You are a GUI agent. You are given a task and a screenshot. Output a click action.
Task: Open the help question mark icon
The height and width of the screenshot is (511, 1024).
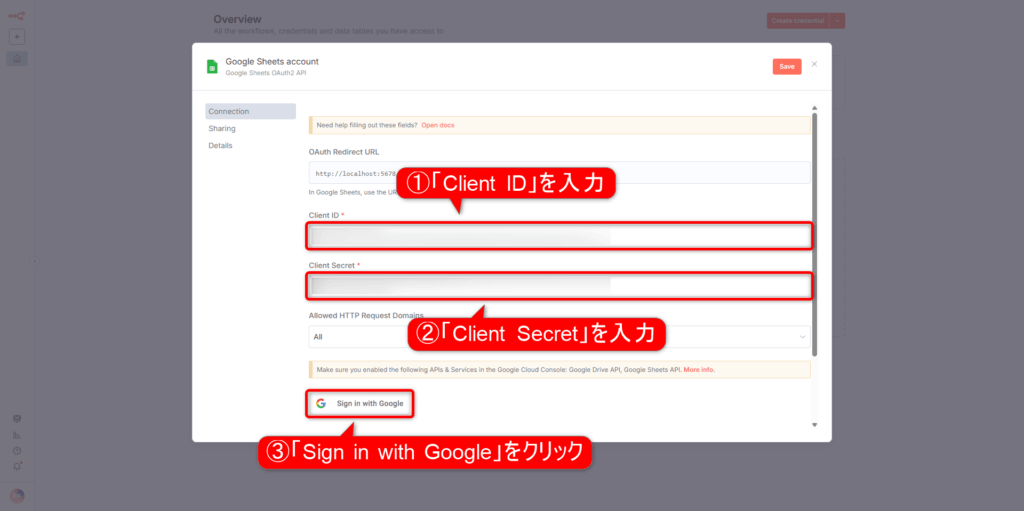coord(17,451)
